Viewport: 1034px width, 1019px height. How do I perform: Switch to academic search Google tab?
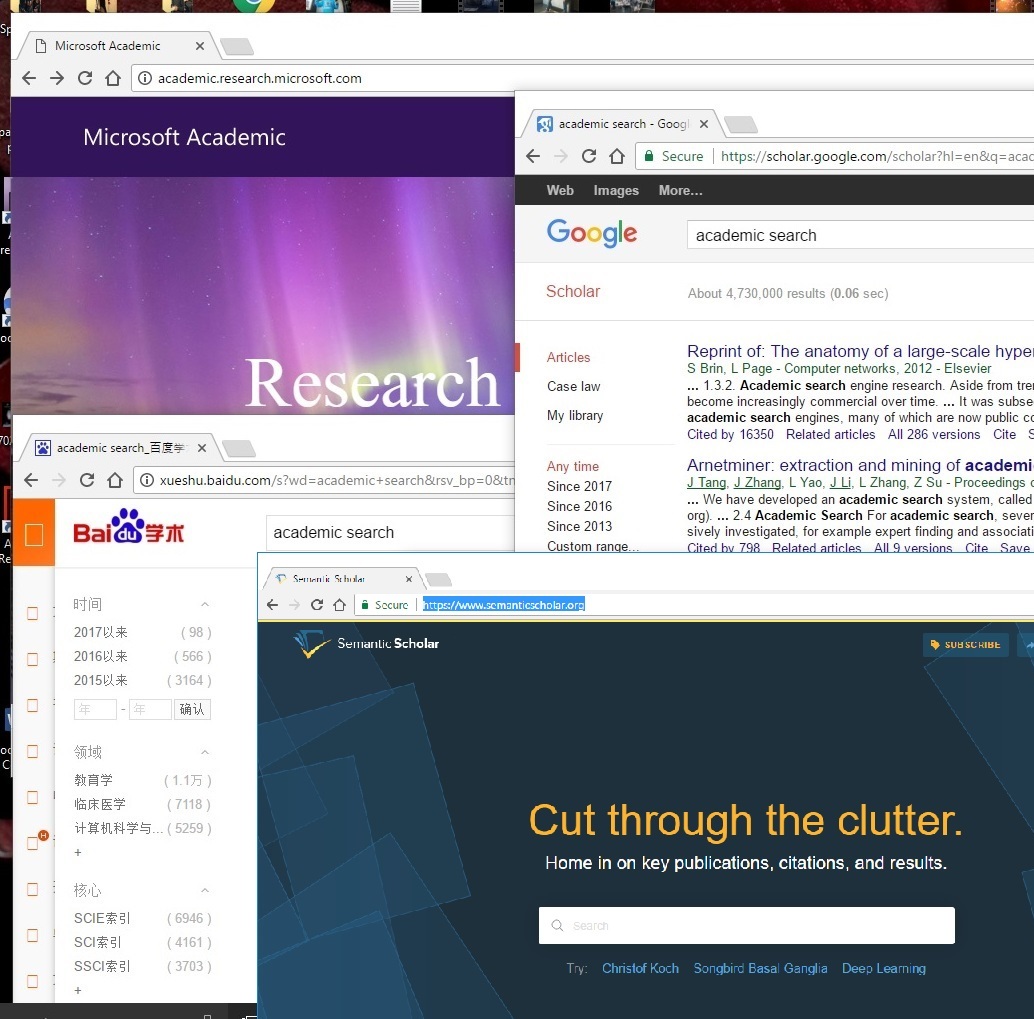(x=622, y=124)
